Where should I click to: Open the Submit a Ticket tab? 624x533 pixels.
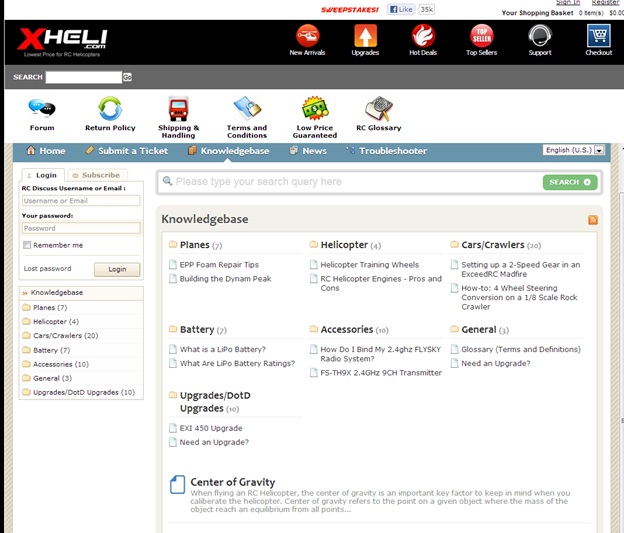[x=126, y=151]
